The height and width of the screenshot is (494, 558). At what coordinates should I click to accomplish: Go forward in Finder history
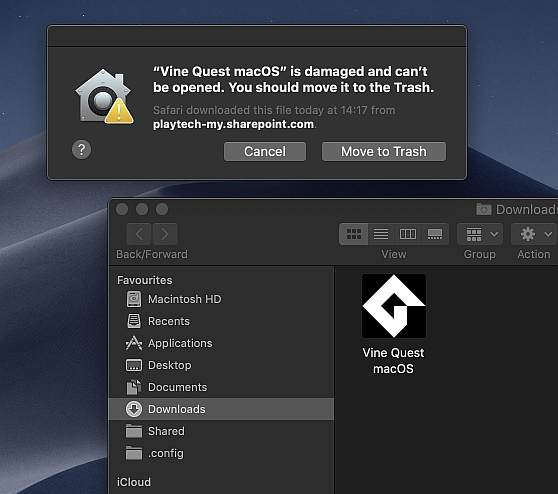coord(165,234)
